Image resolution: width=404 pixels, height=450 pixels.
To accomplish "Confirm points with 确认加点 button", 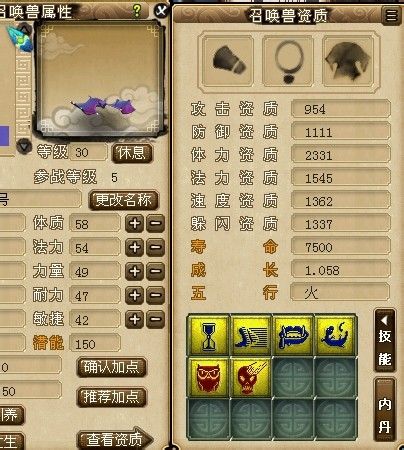I will point(112,367).
